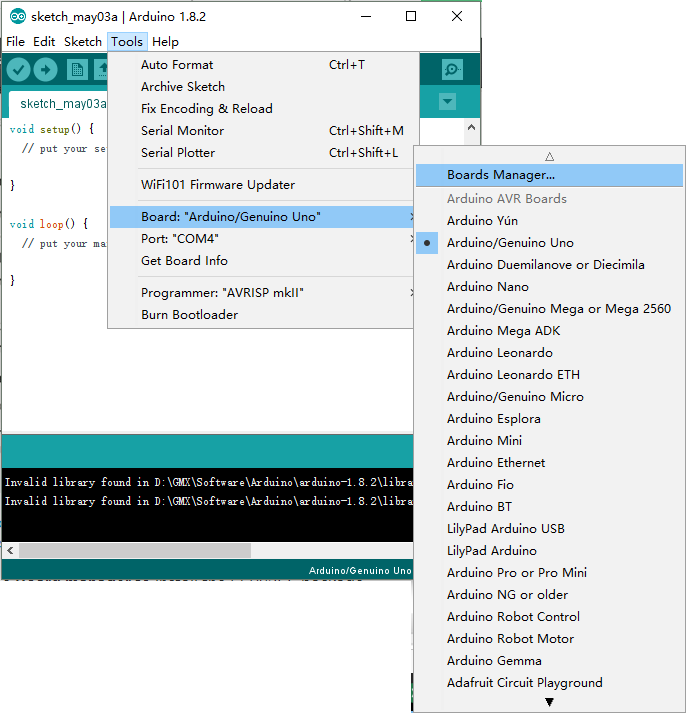The height and width of the screenshot is (713, 686).
Task: Choose Arduino Mini board
Action: [549, 441]
